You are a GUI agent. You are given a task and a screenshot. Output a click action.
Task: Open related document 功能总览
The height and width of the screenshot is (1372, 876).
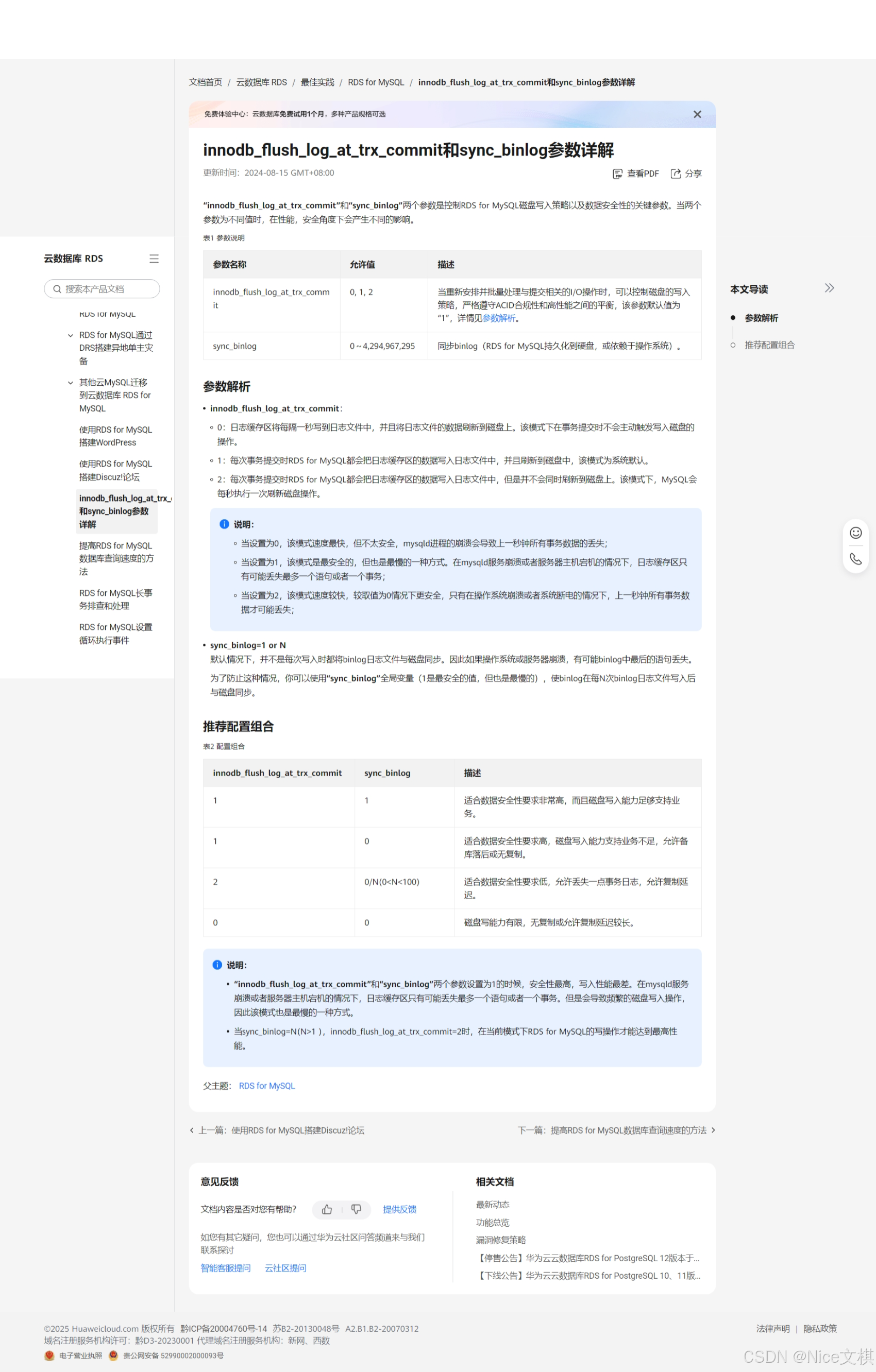tap(493, 1223)
